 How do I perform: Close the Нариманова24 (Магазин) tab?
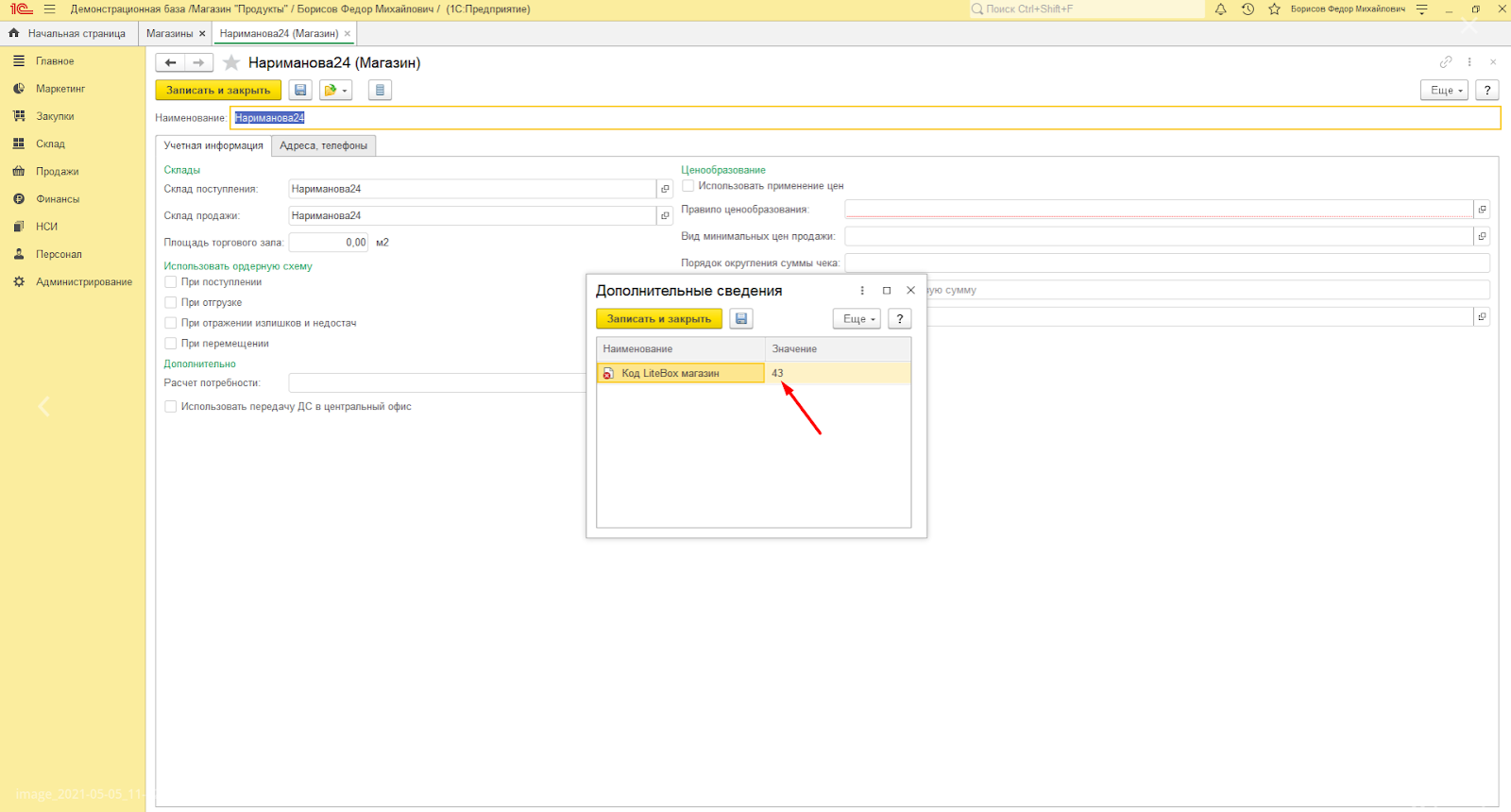(x=348, y=34)
